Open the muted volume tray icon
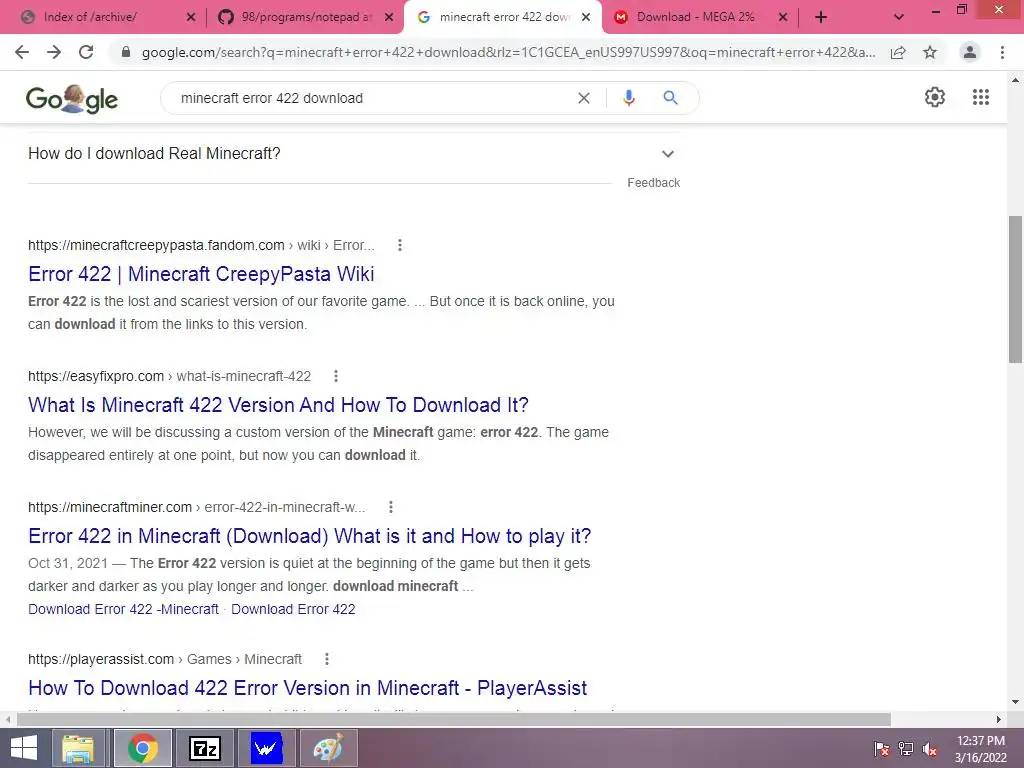This screenshot has height=768, width=1024. click(x=930, y=749)
